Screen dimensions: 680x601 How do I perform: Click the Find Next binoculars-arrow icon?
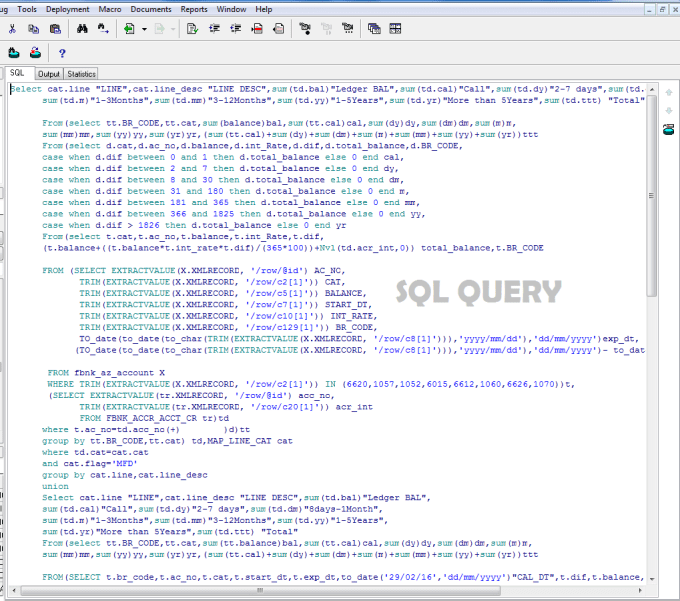click(103, 29)
